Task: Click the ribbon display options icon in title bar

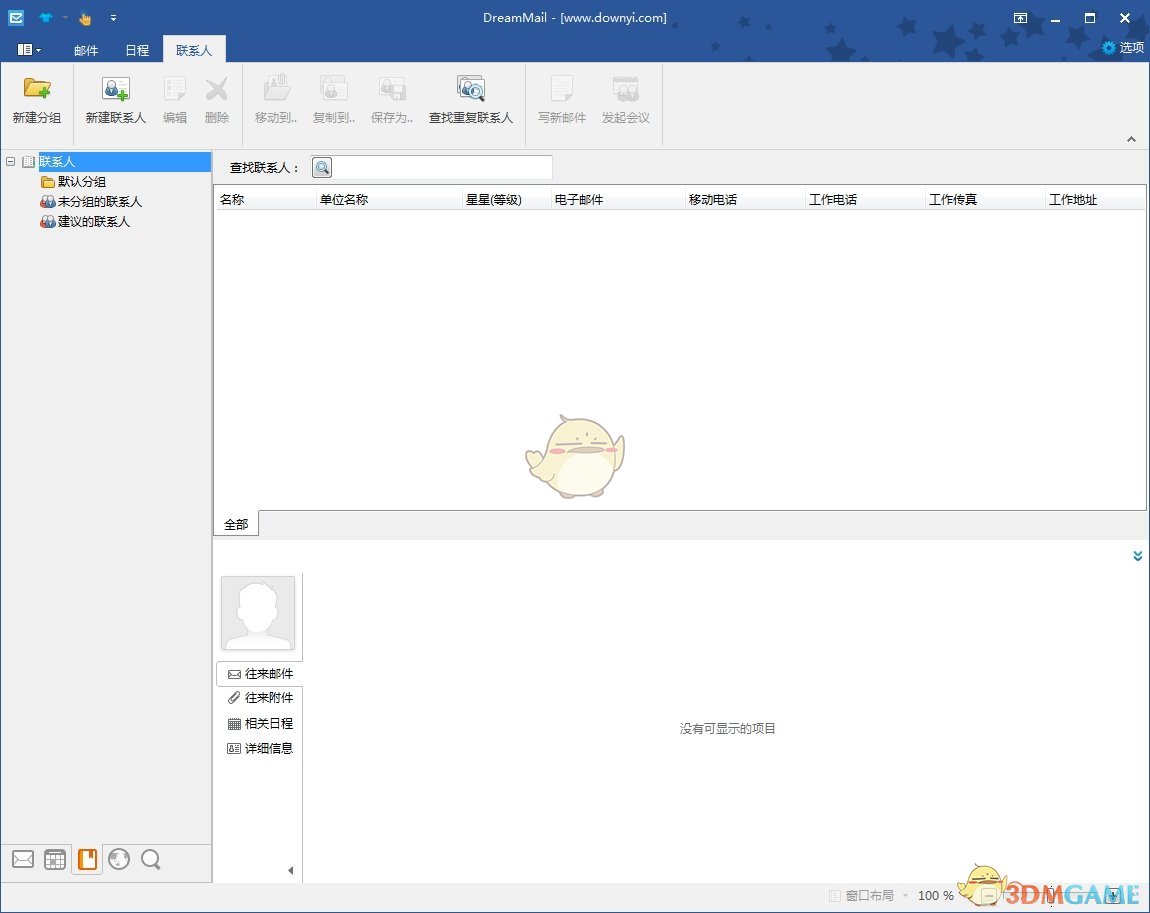Action: tap(1020, 18)
